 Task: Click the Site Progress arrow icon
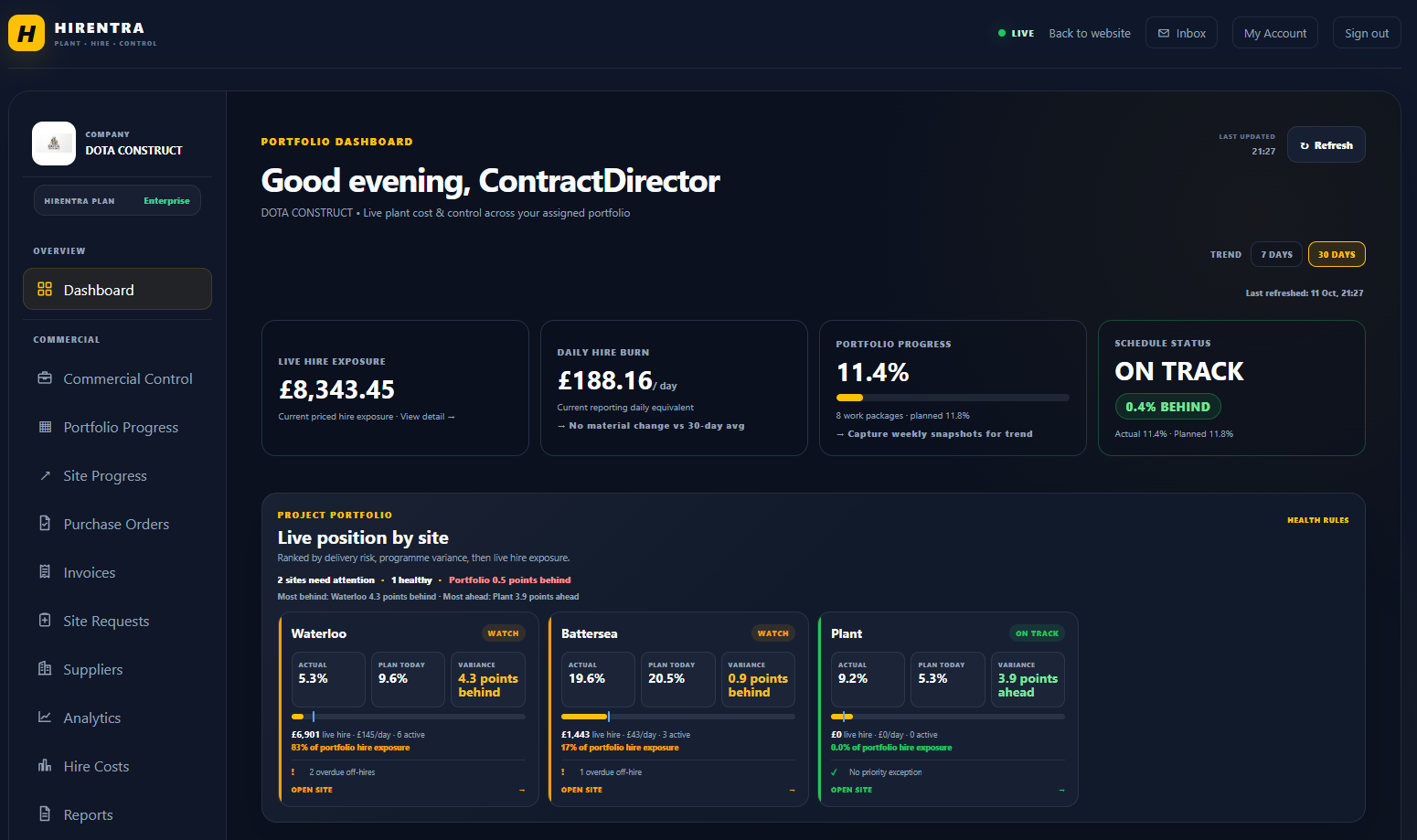(45, 475)
